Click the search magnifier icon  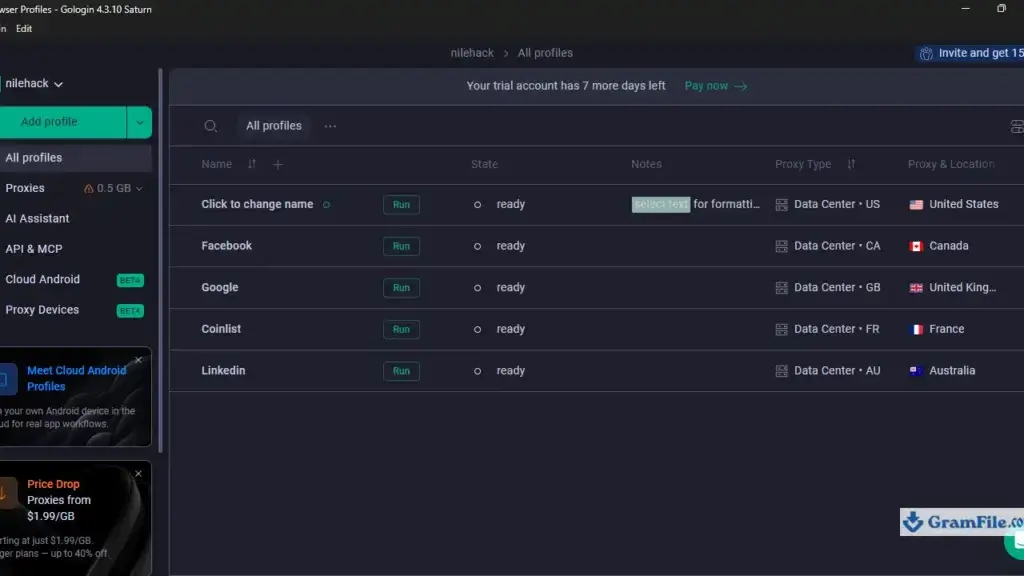pyautogui.click(x=210, y=126)
